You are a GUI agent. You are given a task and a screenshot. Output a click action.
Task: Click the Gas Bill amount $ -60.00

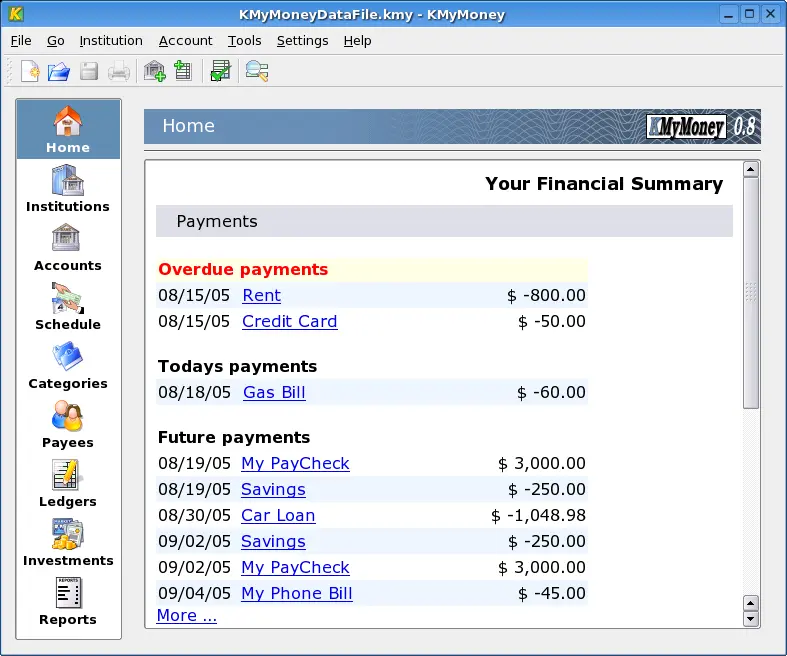pos(551,392)
